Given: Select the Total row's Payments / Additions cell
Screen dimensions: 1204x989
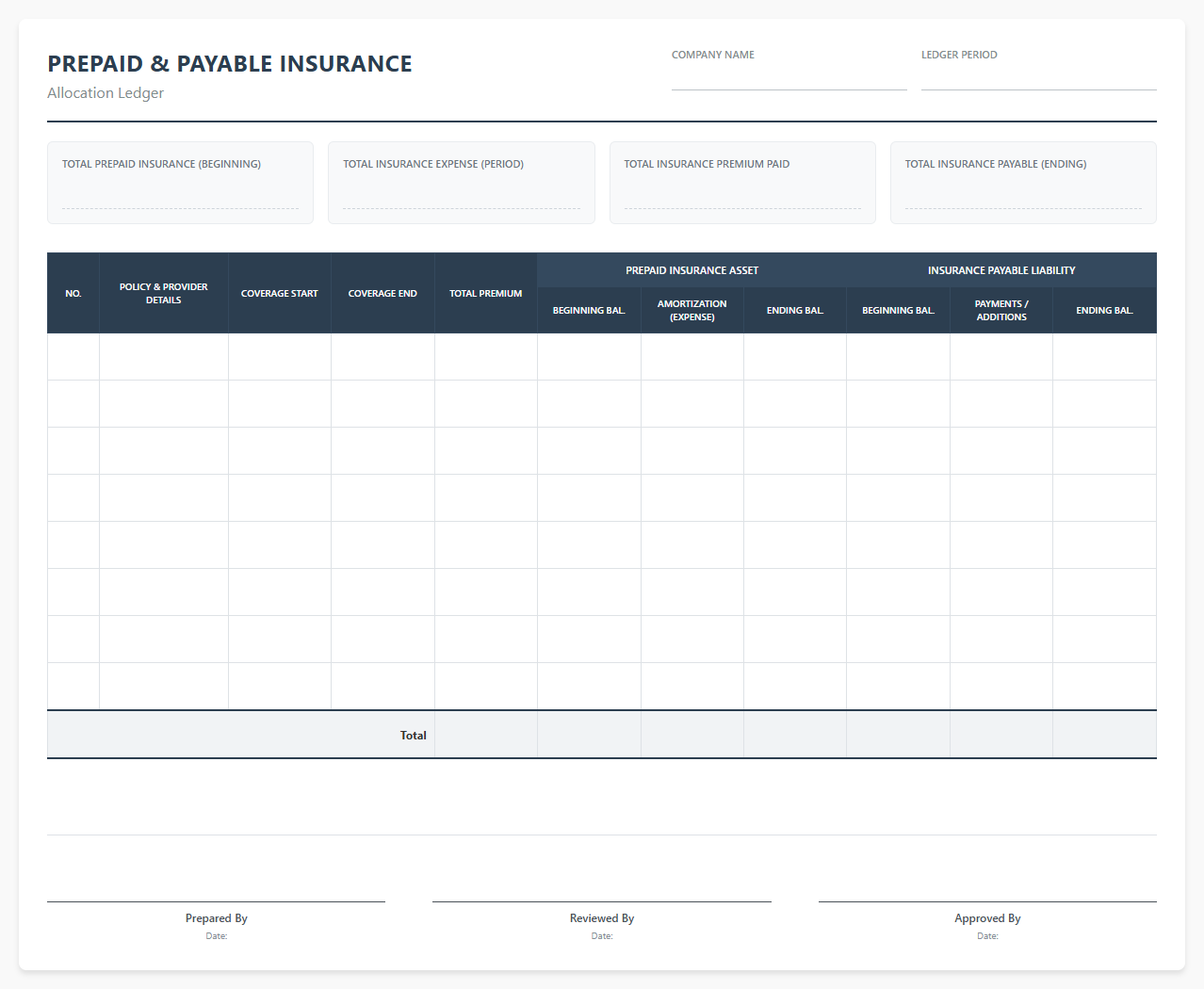Looking at the screenshot, I should click(x=1001, y=735).
